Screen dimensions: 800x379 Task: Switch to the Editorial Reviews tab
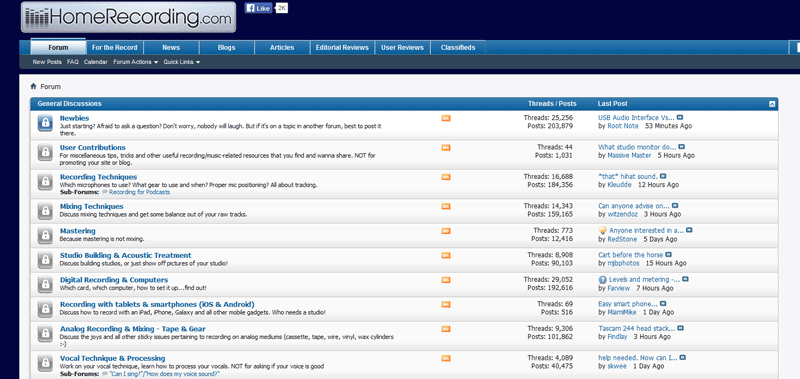(x=342, y=47)
